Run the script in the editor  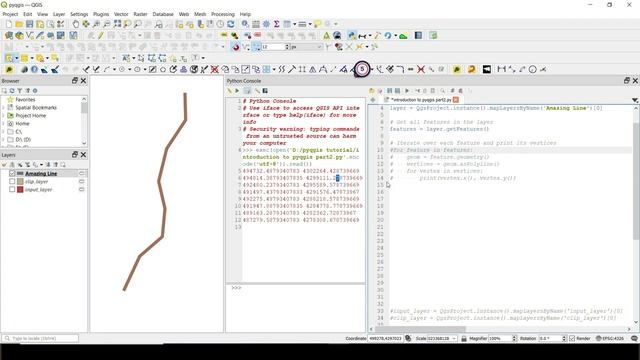pyautogui.click(x=407, y=91)
